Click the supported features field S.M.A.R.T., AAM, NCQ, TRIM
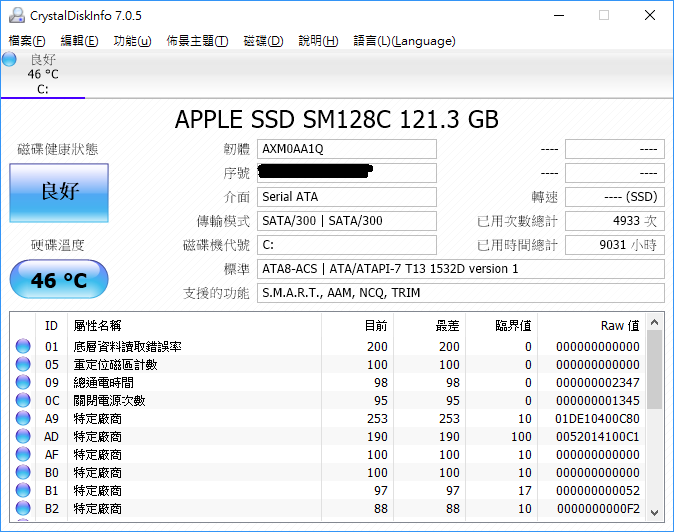Viewport: 674px width, 532px height. (x=461, y=293)
